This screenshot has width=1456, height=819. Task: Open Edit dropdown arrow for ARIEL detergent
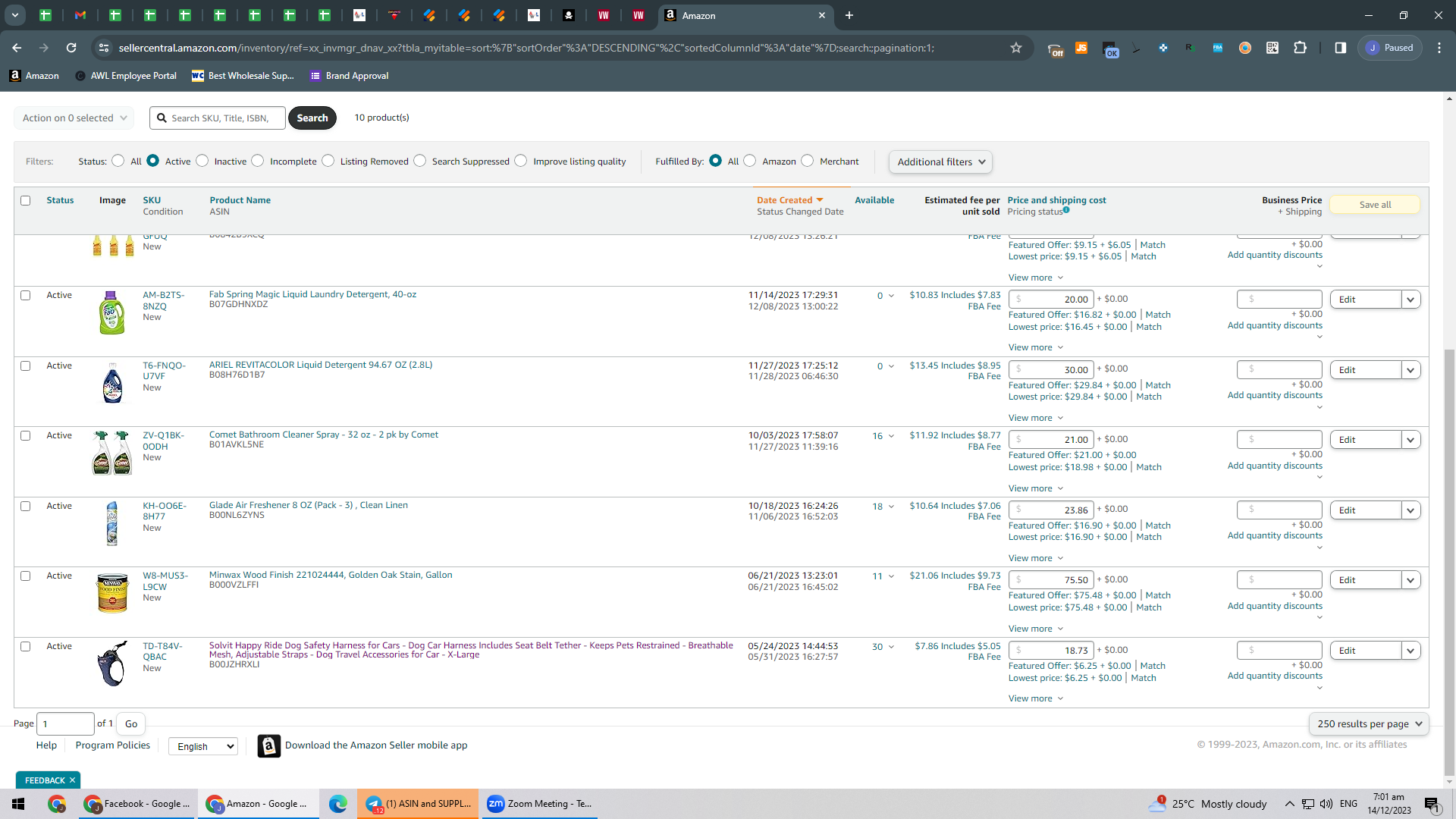pyautogui.click(x=1410, y=370)
